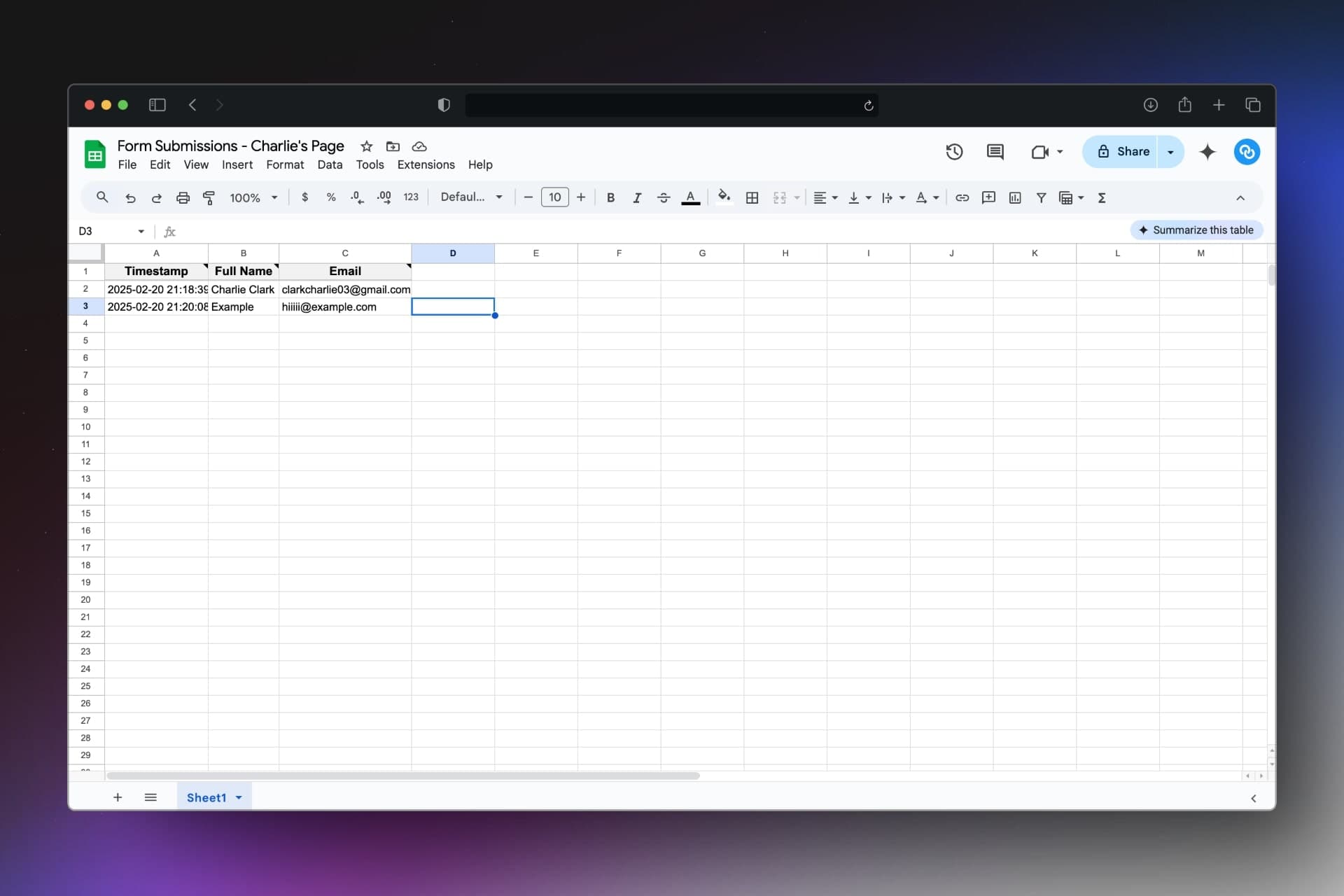Open the File menu
1344x896 pixels.
point(127,164)
